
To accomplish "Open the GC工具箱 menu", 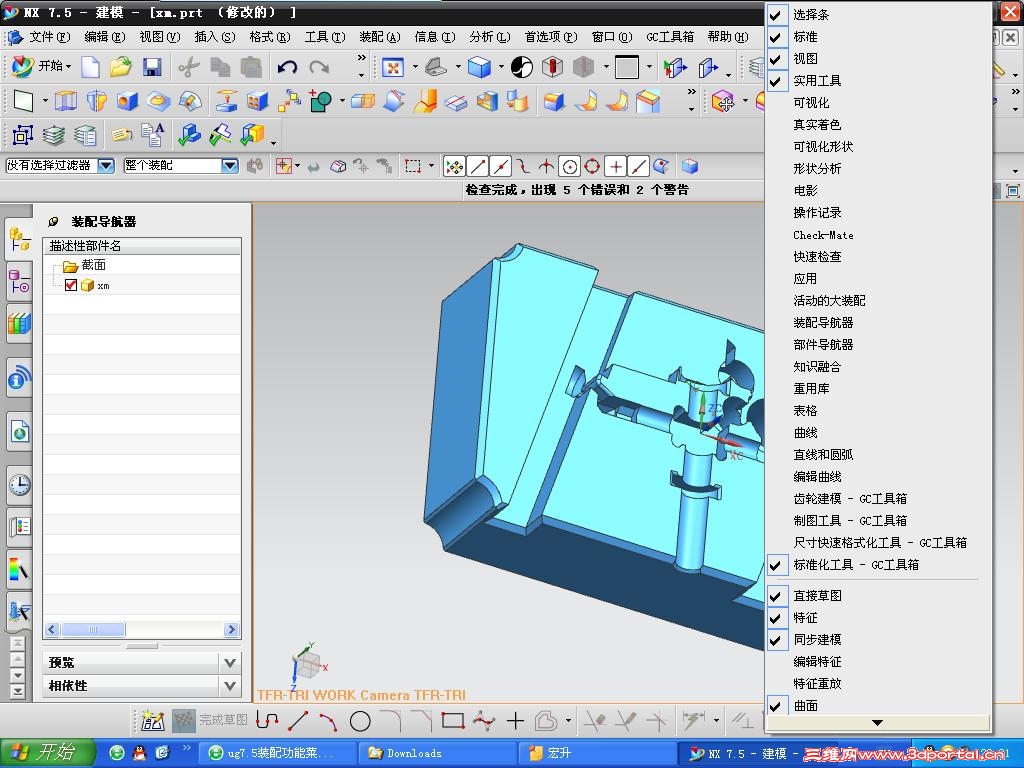I will point(670,37).
